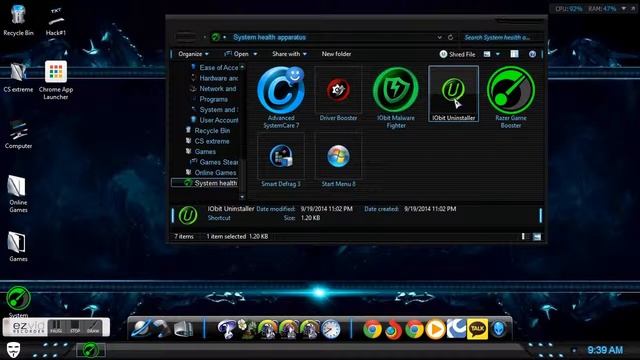The image size is (640, 360).
Task: Click the anonymous mask start button
Action: [x=13, y=350]
